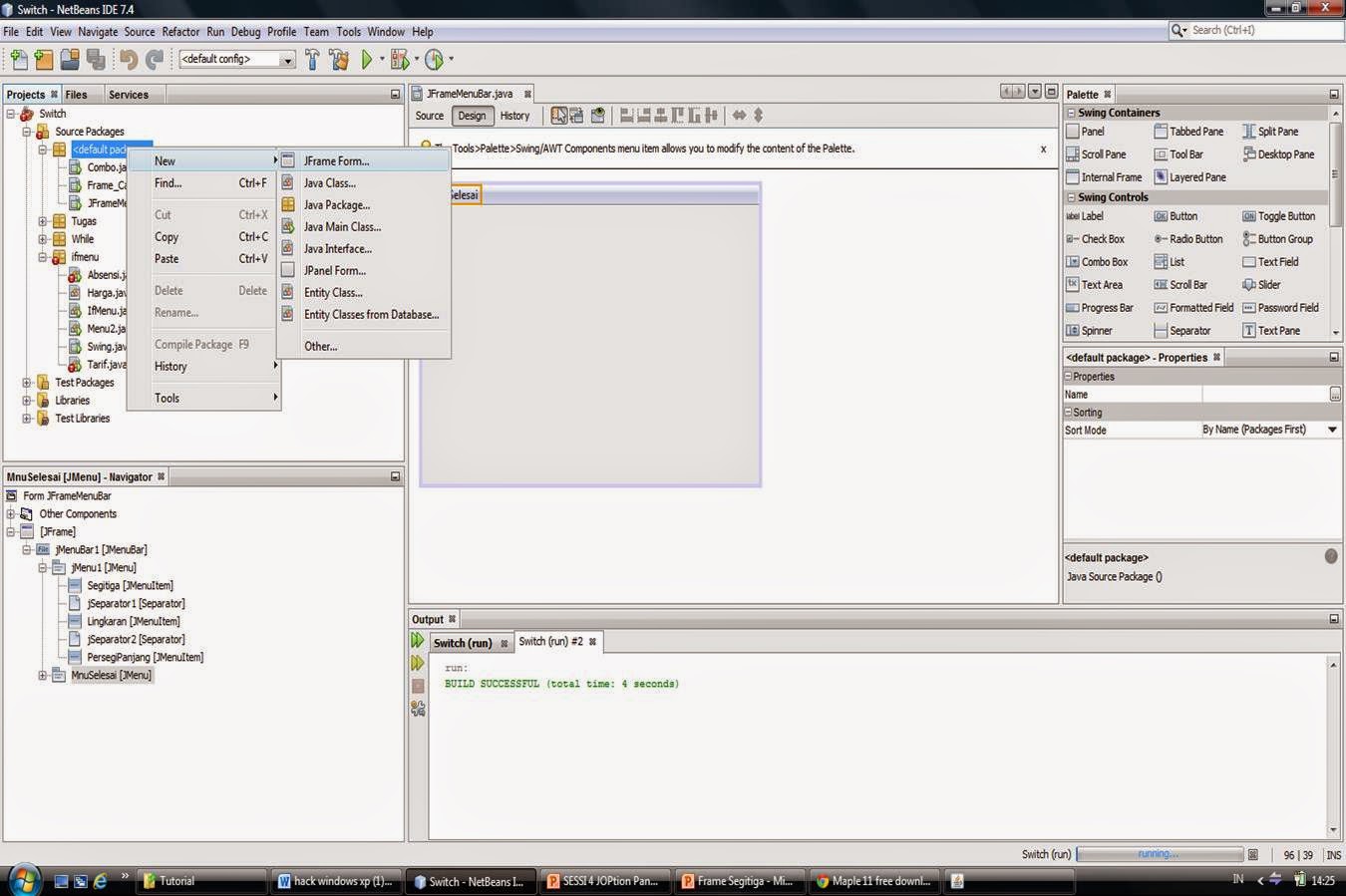Open the default config dropdown

click(287, 60)
